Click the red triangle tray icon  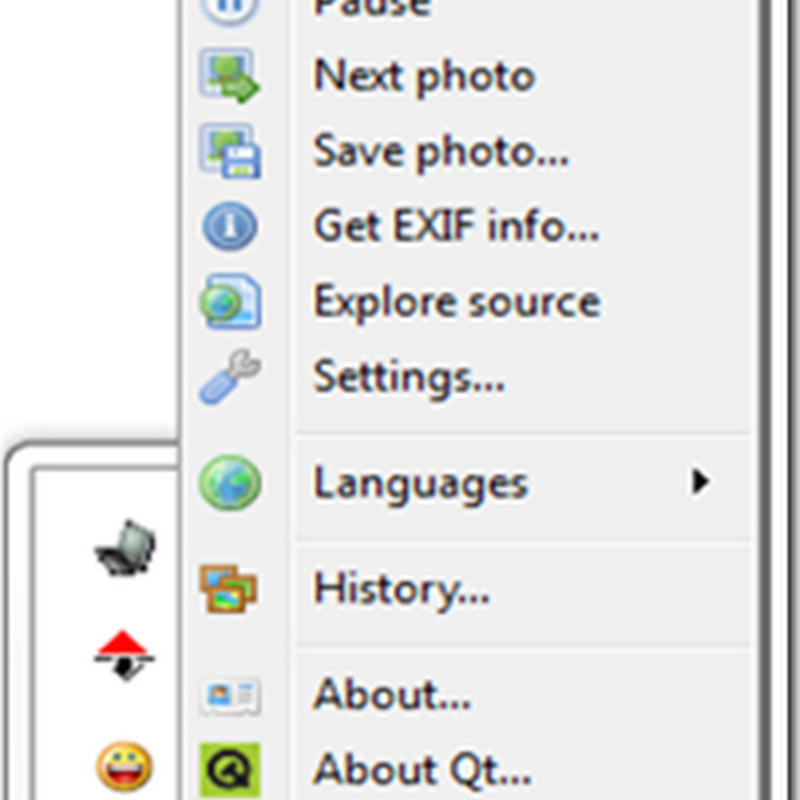pos(124,655)
